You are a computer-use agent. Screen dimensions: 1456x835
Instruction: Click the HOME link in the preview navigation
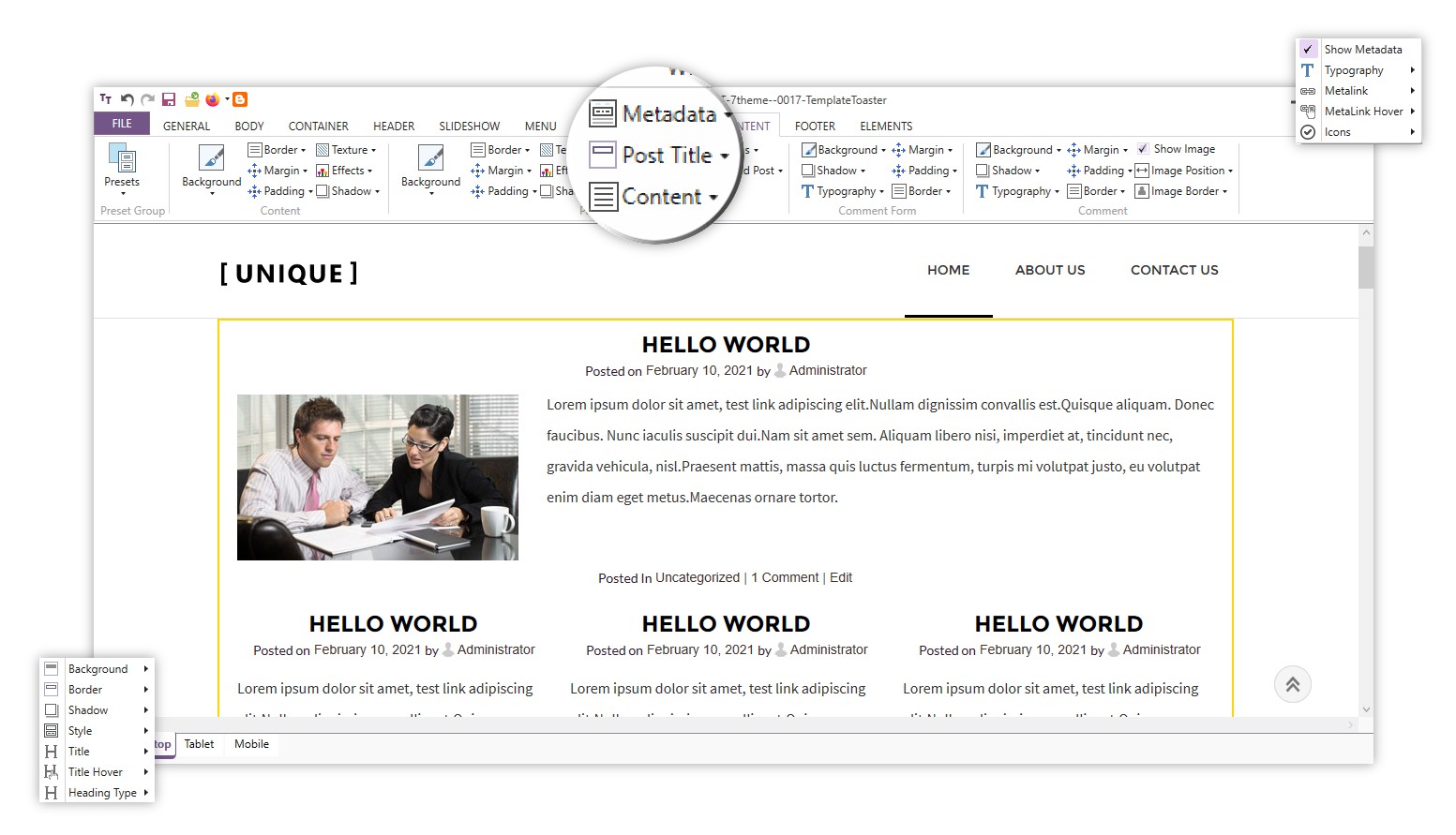coord(949,270)
